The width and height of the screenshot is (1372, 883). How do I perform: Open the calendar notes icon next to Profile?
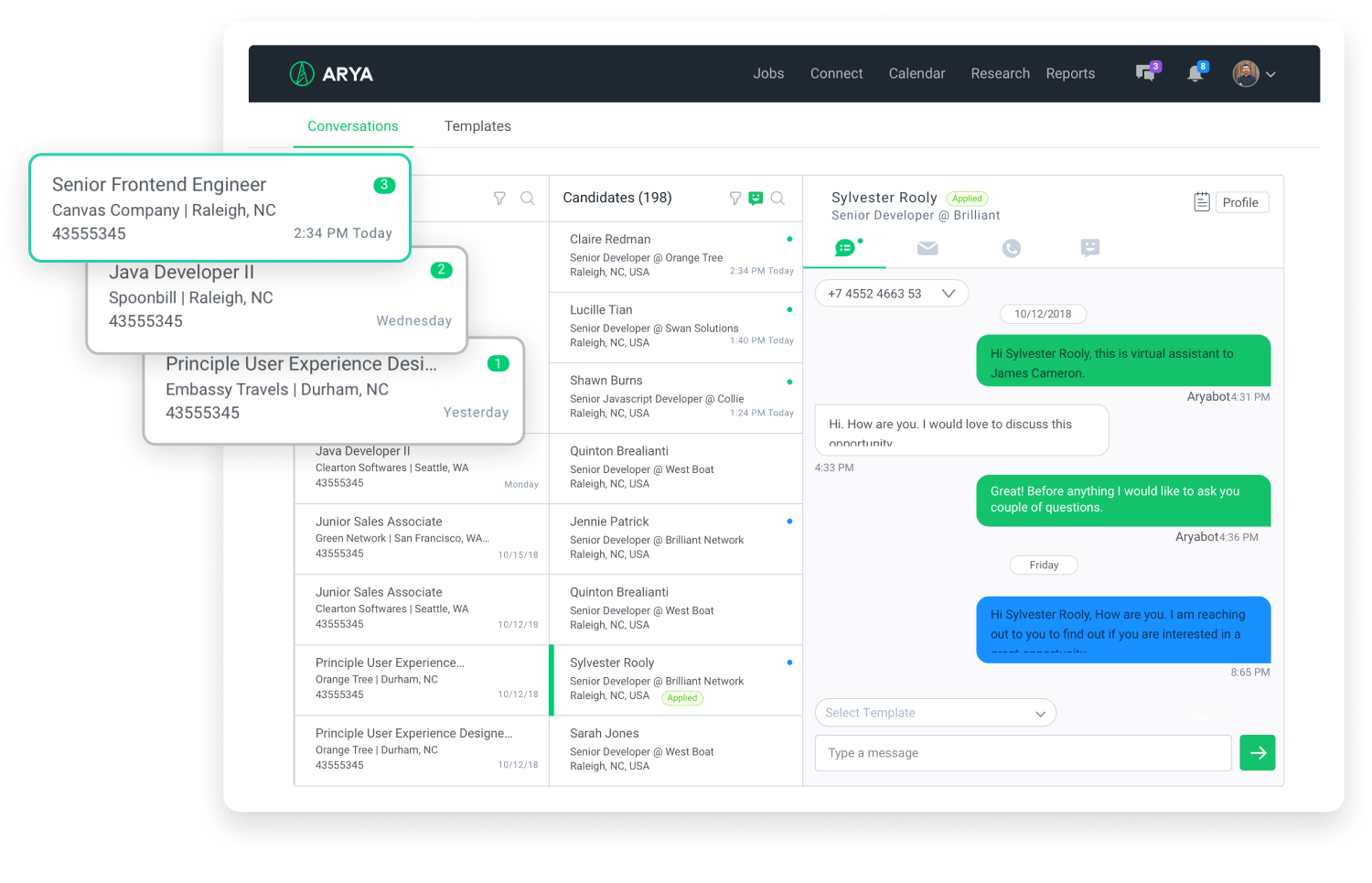click(1202, 201)
